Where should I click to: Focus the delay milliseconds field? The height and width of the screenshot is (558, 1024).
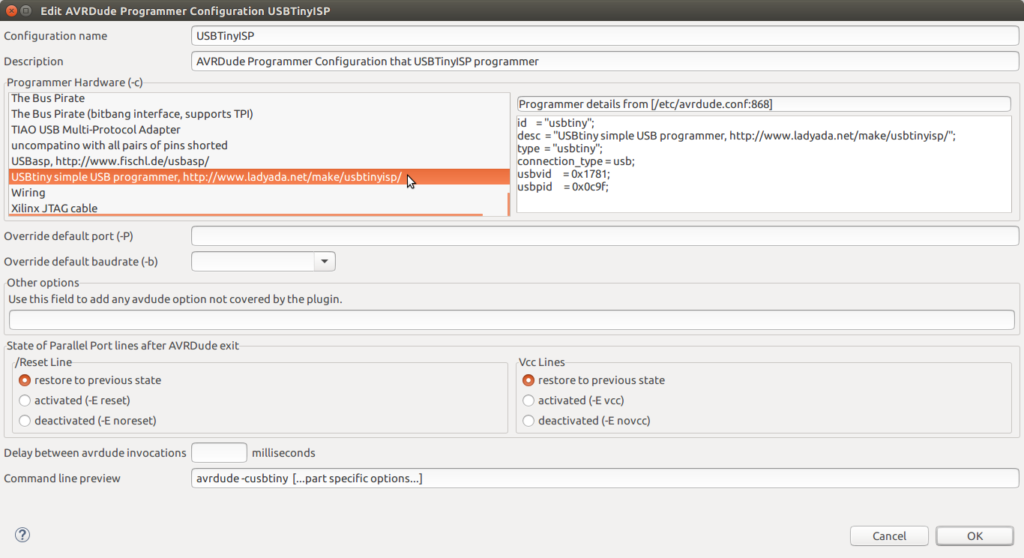coord(219,452)
